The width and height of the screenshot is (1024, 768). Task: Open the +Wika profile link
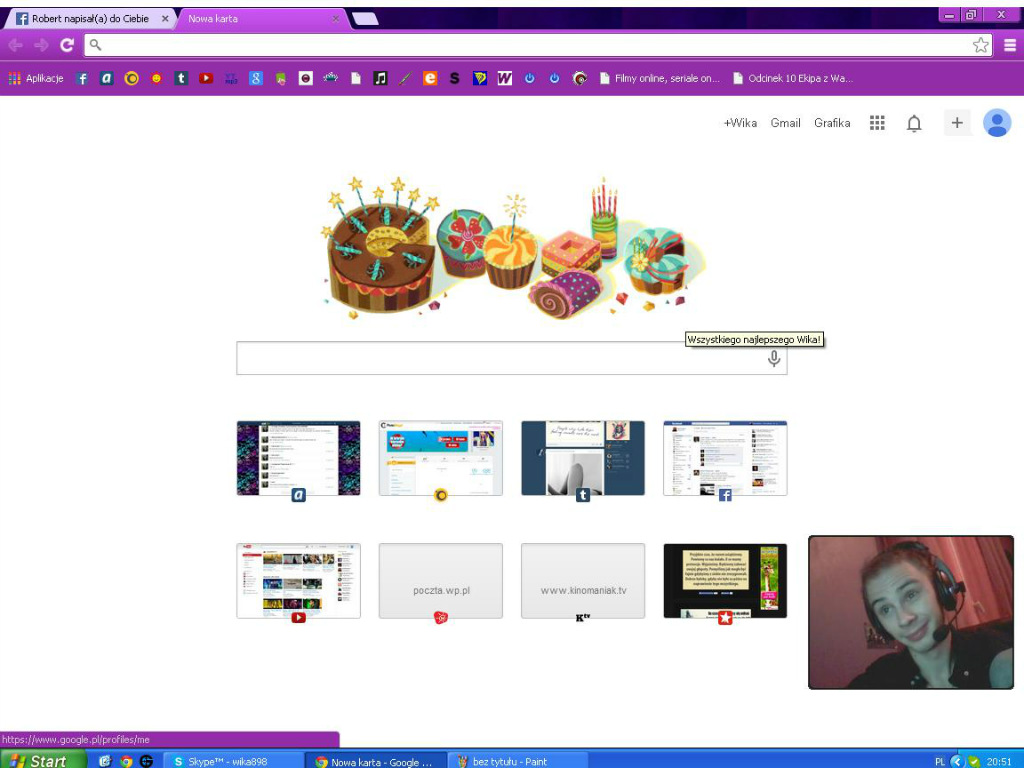[x=740, y=123]
